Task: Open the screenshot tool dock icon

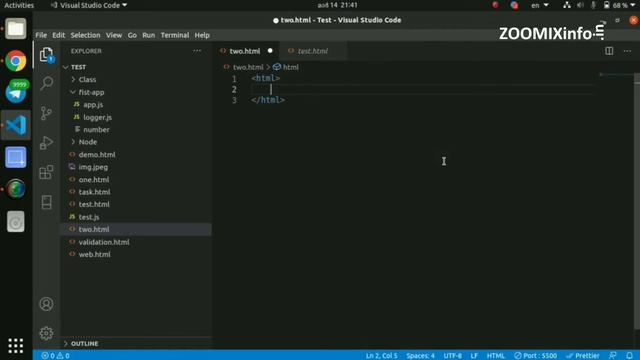Action: 16,157
